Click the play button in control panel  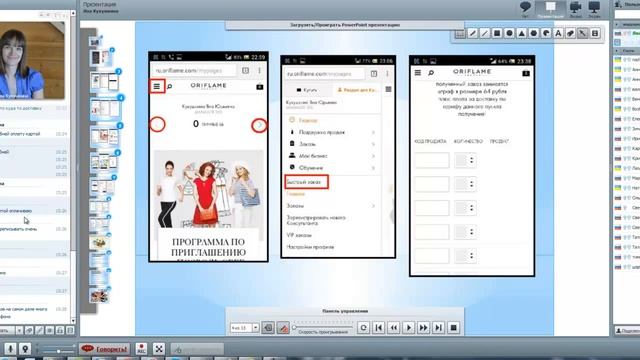[409, 328]
